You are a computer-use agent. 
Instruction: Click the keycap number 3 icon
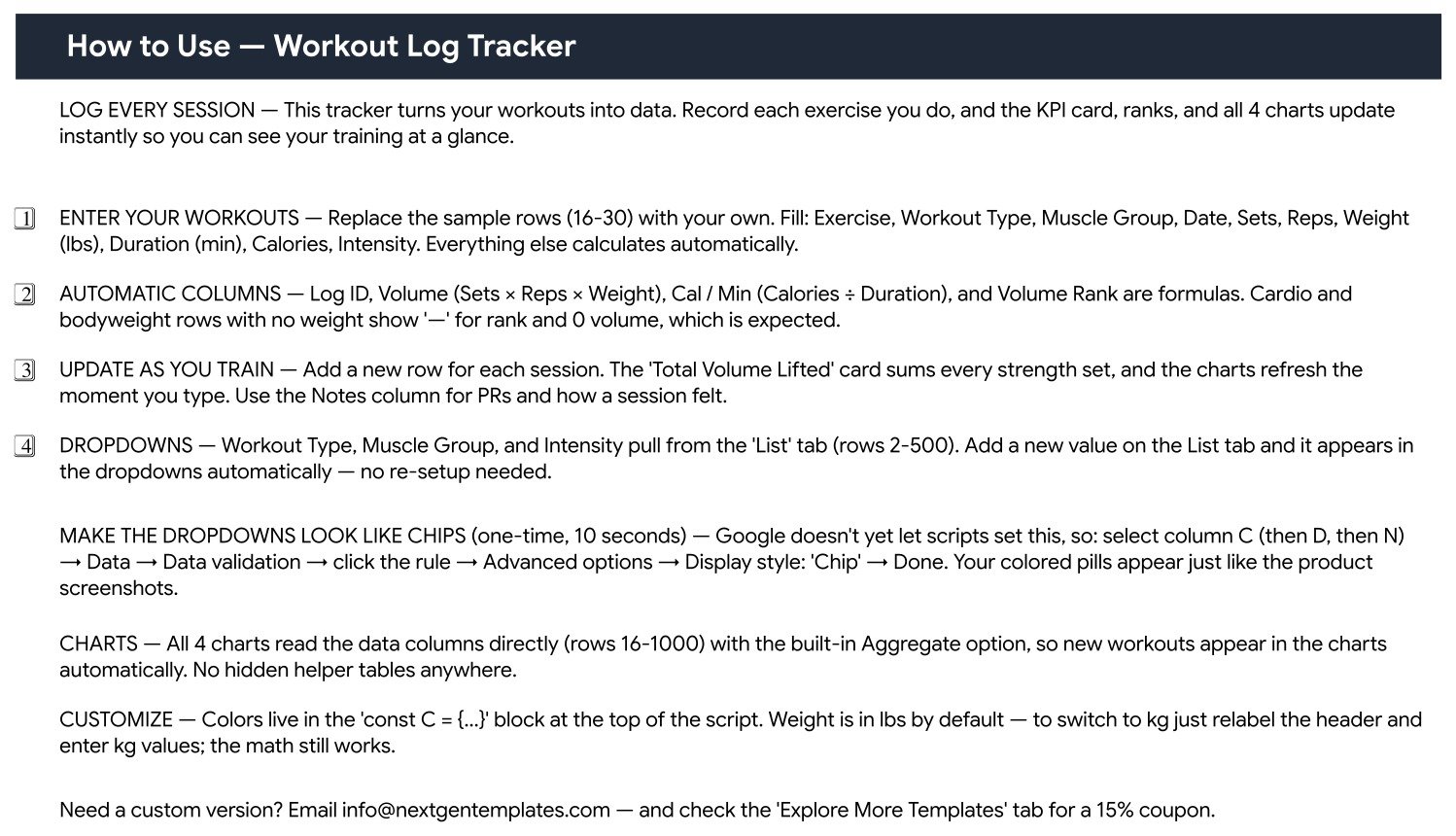tap(25, 370)
